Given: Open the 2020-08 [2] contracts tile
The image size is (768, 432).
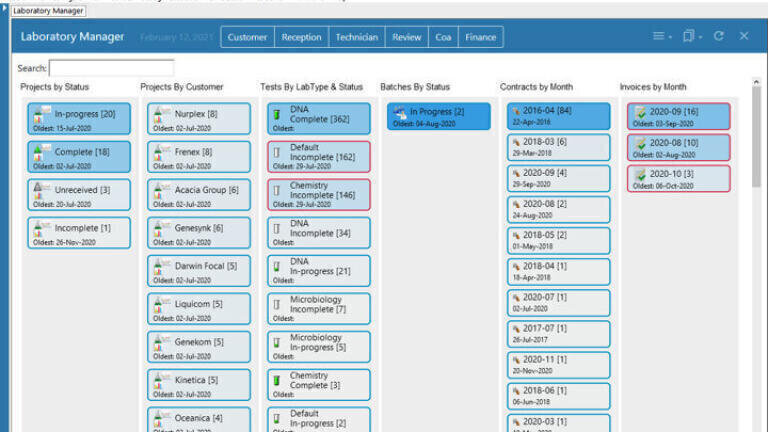Looking at the screenshot, I should click(x=559, y=210).
